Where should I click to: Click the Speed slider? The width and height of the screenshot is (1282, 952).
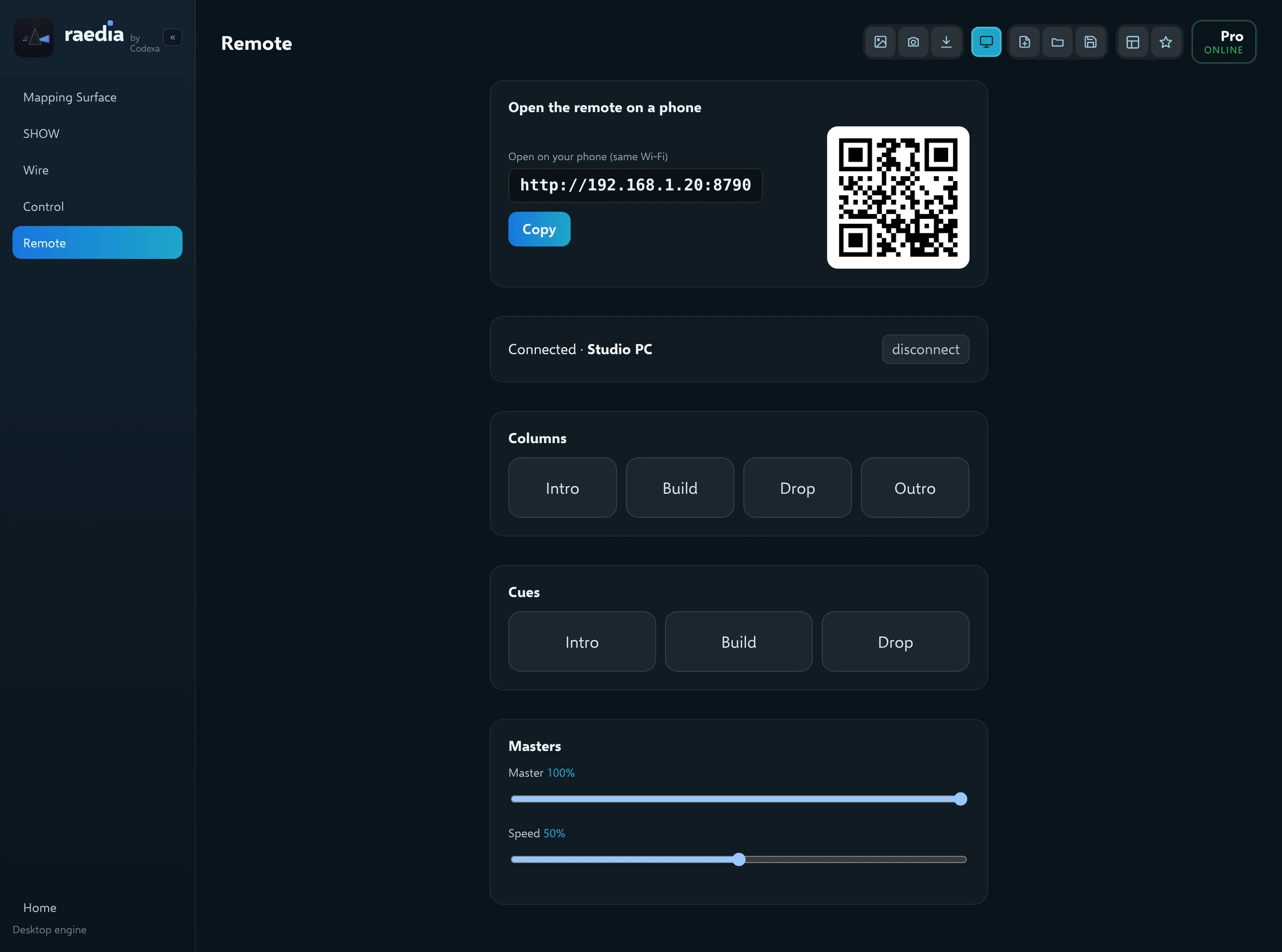(738, 859)
